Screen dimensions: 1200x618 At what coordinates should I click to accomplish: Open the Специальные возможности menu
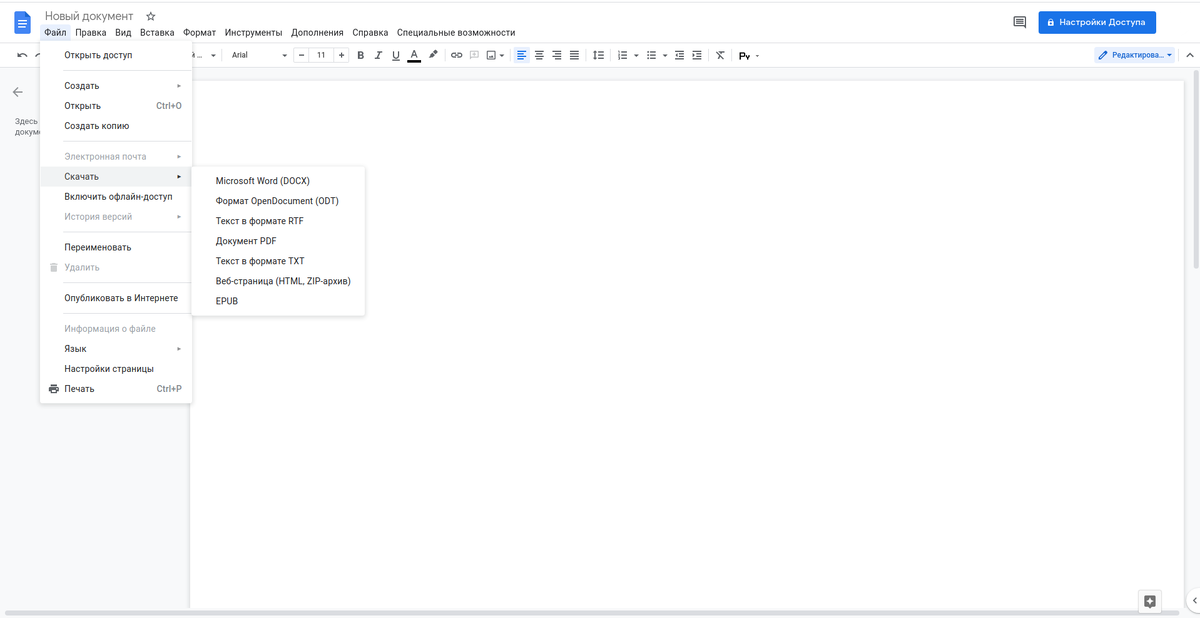click(456, 33)
